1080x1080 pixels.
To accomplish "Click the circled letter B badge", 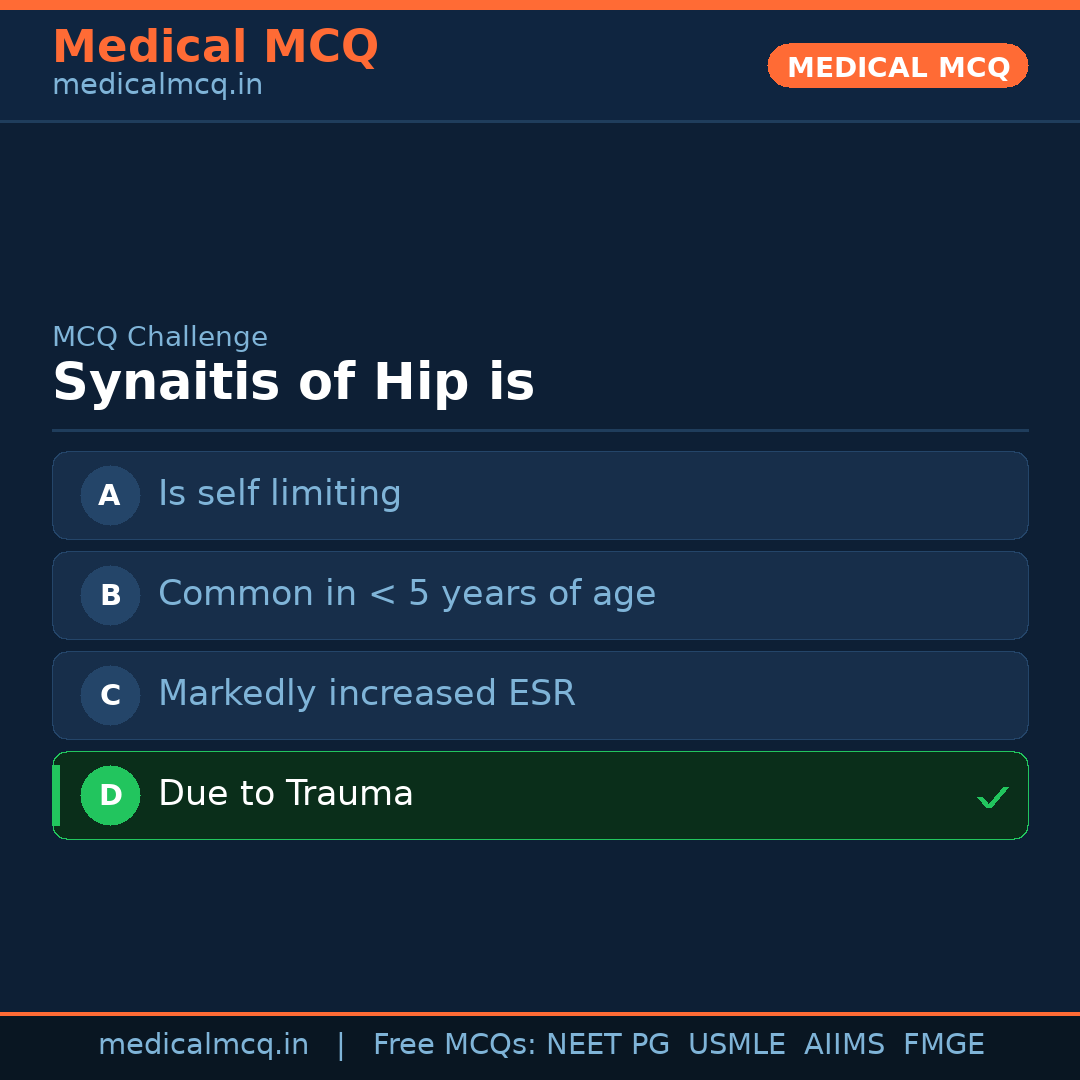I will coord(110,595).
